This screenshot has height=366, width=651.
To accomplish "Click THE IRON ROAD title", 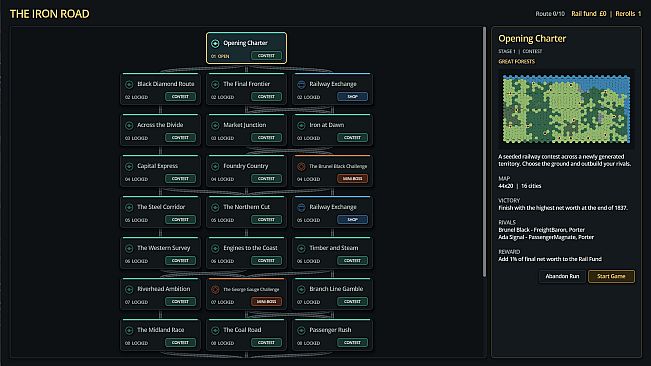I will point(49,14).
